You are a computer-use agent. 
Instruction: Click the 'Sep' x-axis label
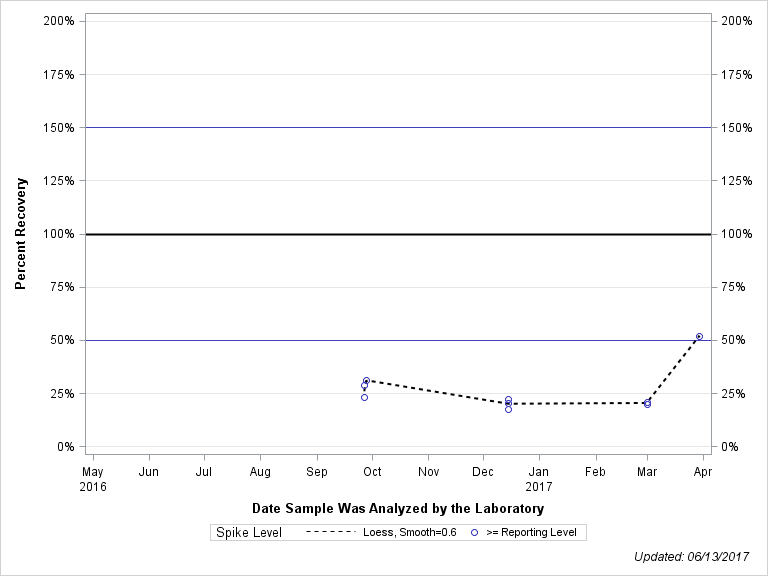[x=317, y=472]
